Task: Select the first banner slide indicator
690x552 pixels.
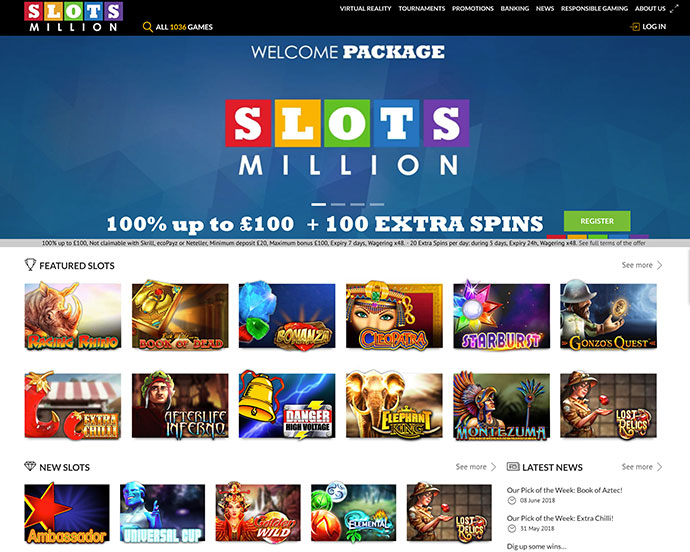Action: point(319,204)
